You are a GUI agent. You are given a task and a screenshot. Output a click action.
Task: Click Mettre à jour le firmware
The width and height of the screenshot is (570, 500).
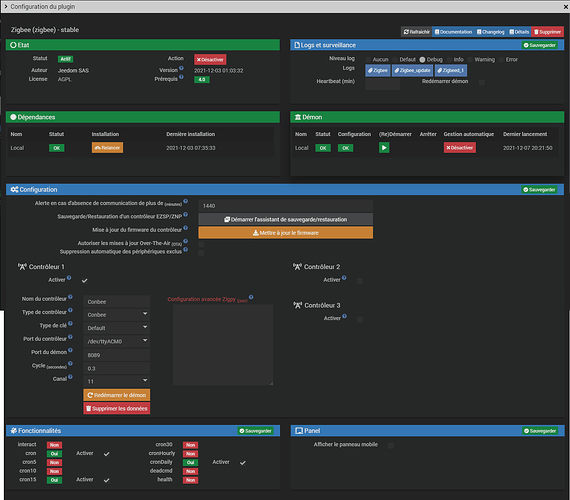[285, 233]
